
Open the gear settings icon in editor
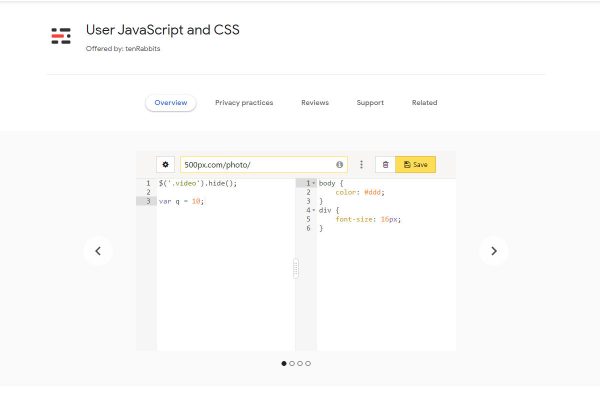point(165,165)
